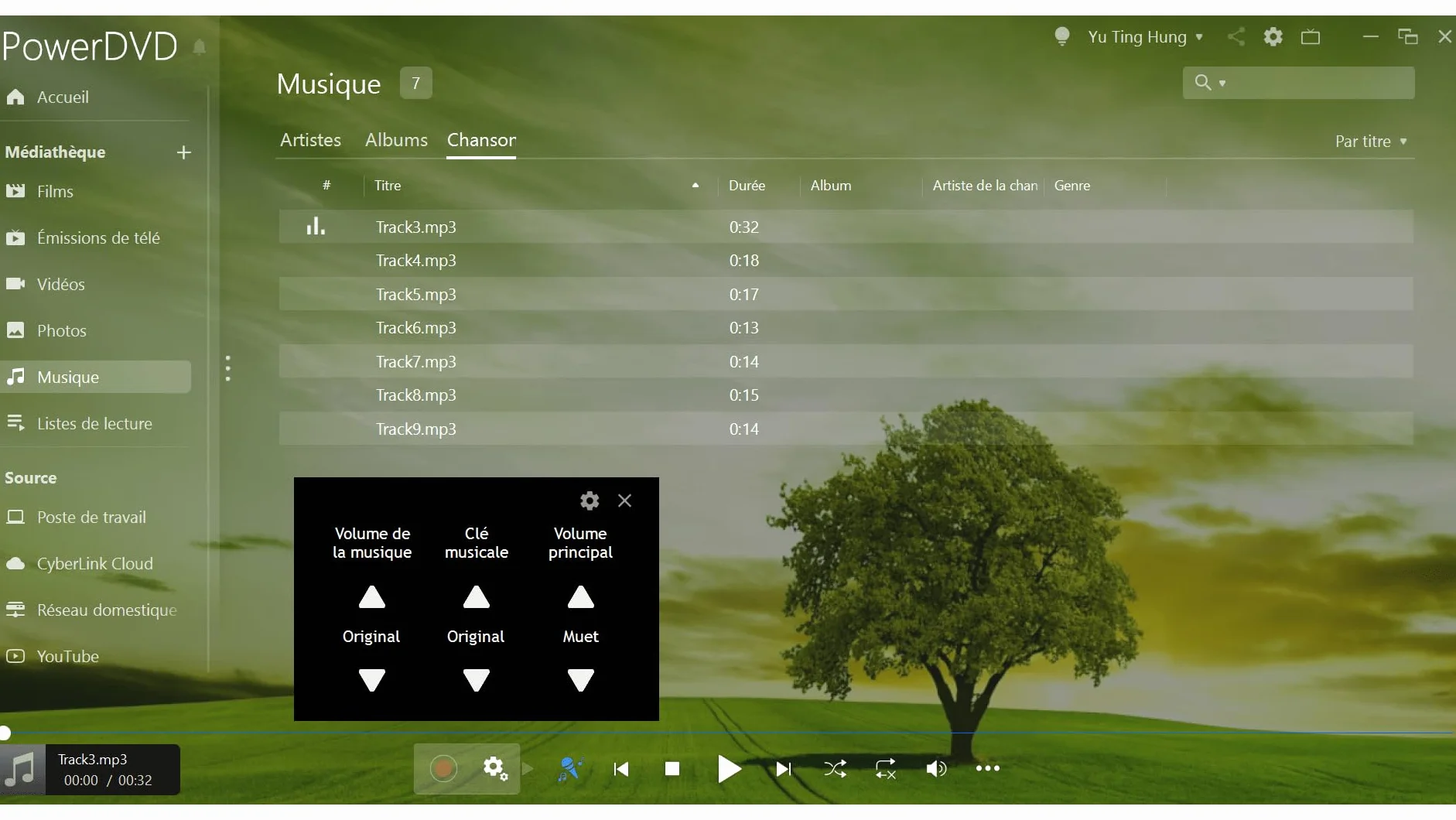Image resolution: width=1456 pixels, height=820 pixels.
Task: Click the stop playback button
Action: 672,768
